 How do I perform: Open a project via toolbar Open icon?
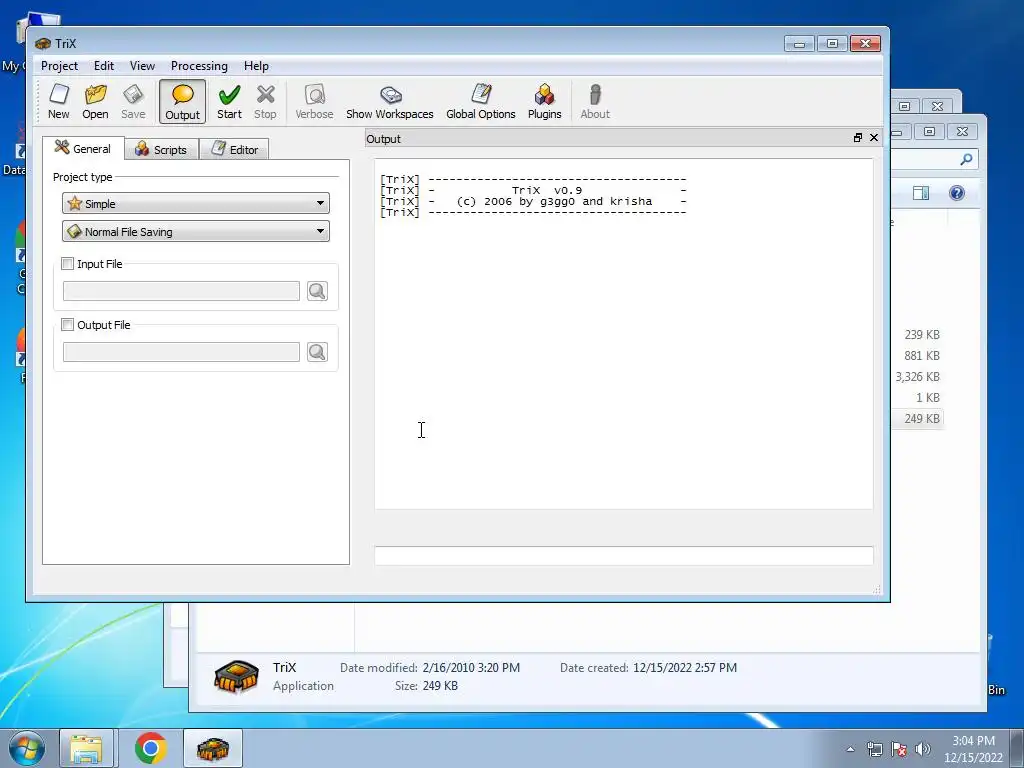(95, 102)
